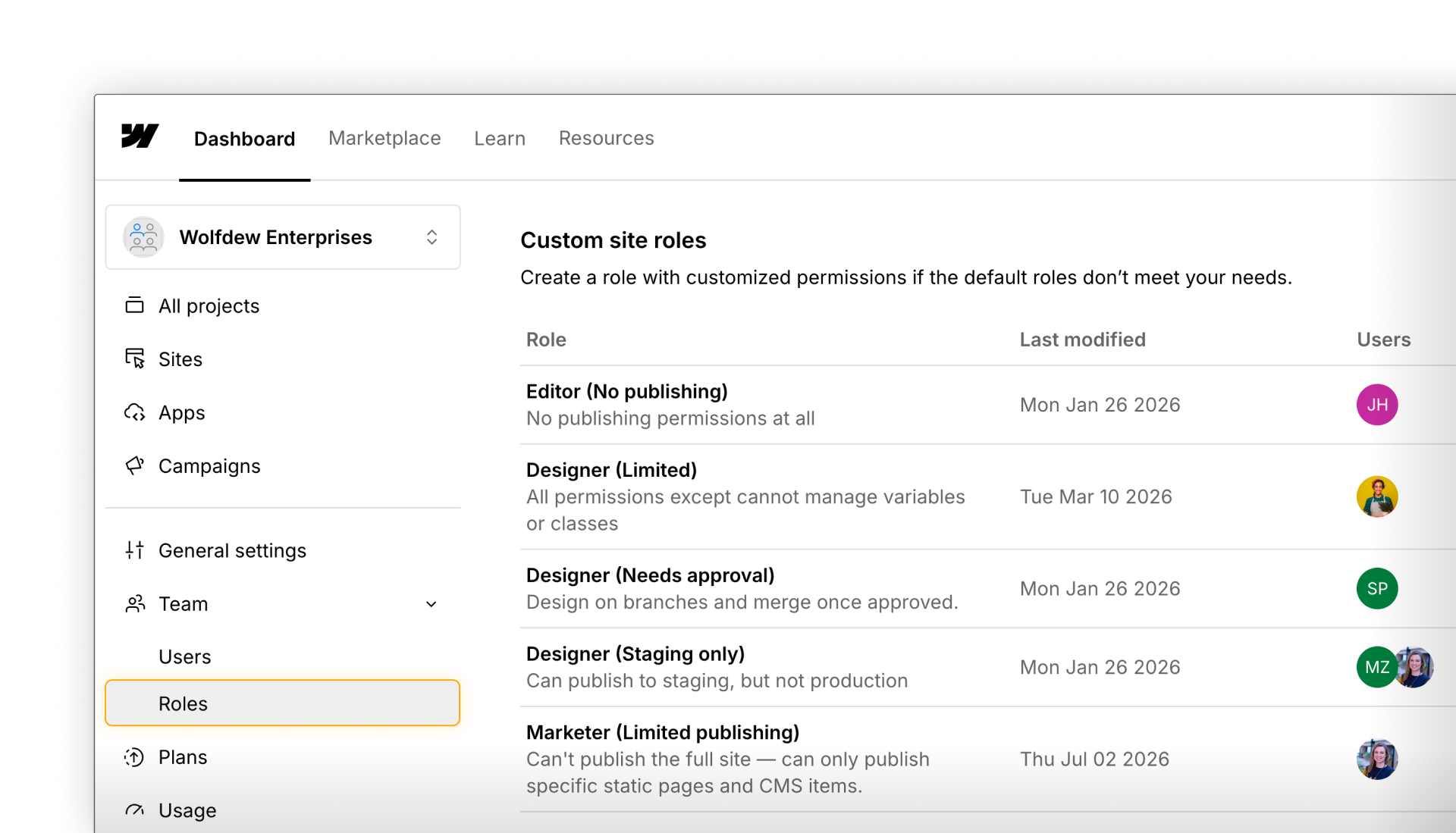This screenshot has width=1456, height=833.
Task: Open the Designer (Limited) role
Action: 611,470
